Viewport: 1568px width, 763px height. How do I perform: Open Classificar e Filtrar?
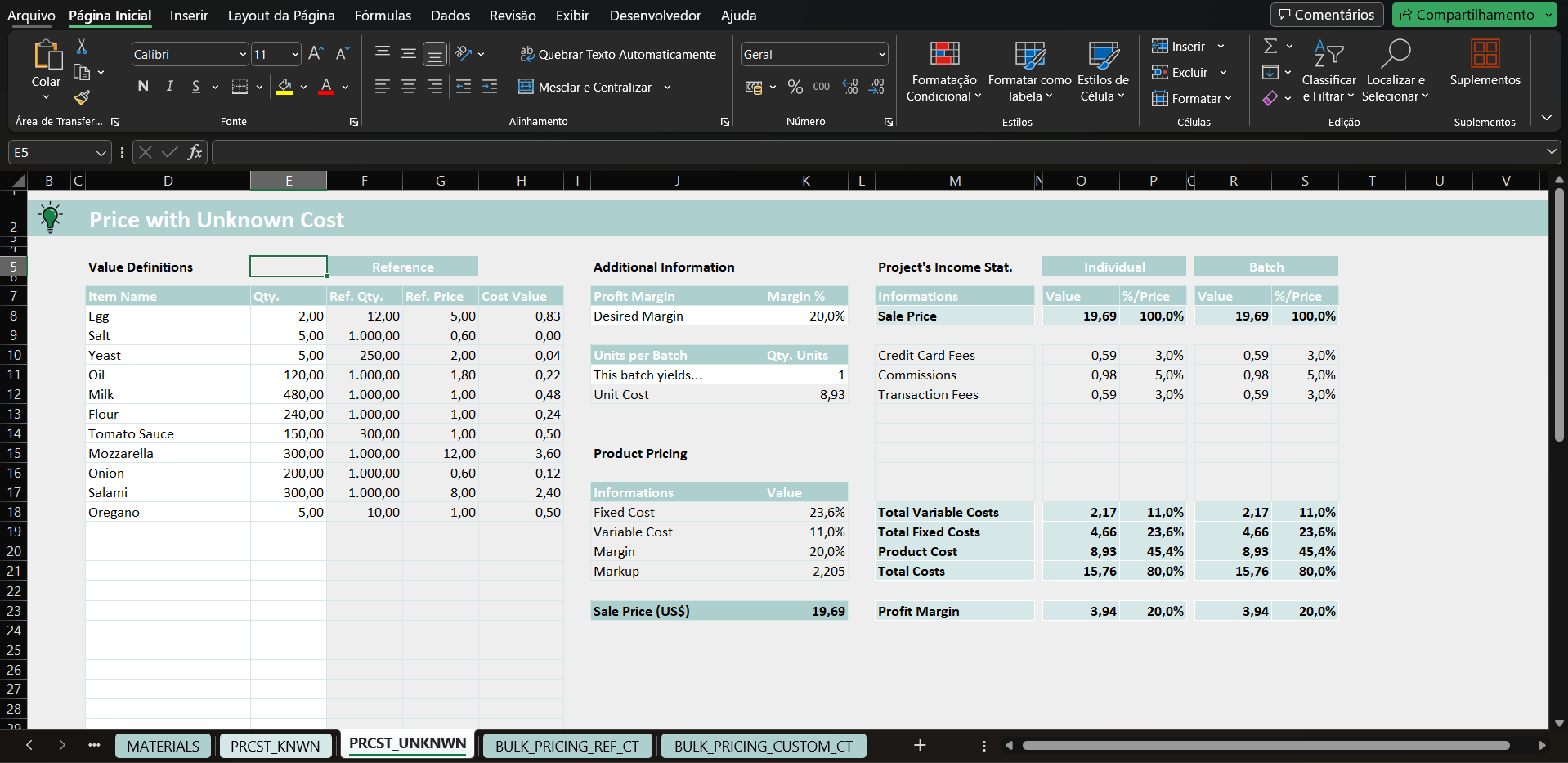1328,71
